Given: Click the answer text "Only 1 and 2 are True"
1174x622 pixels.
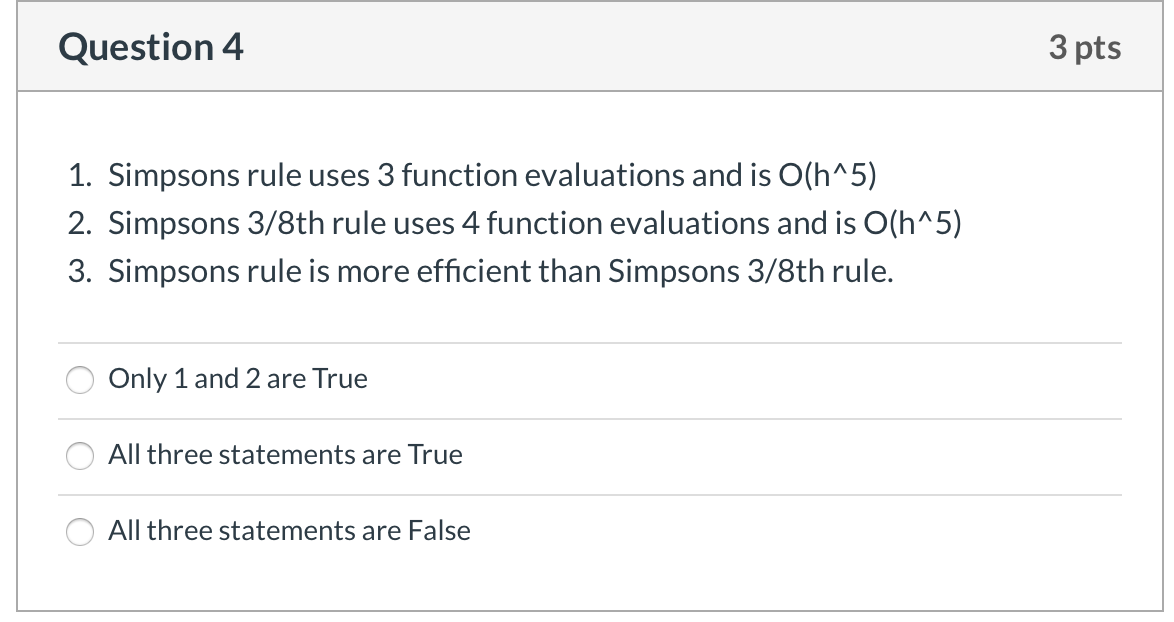Looking at the screenshot, I should pos(237,380).
